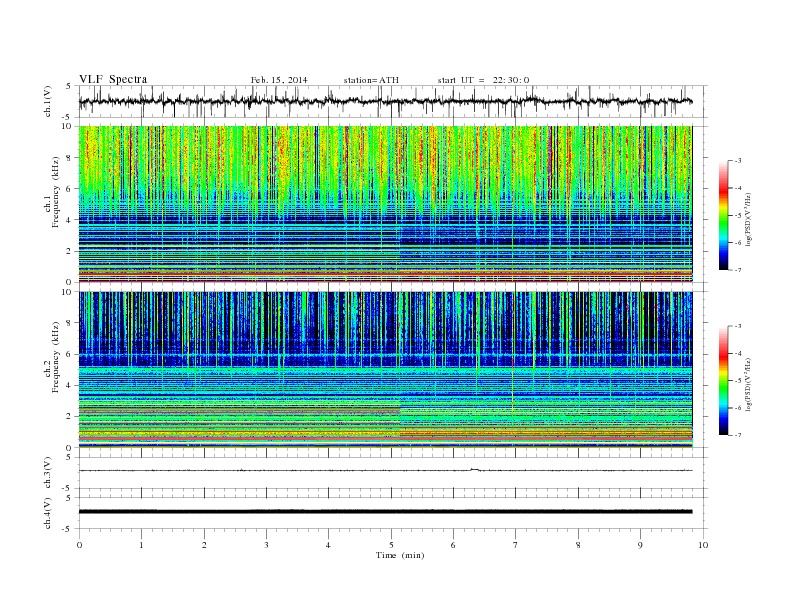This screenshot has width=792, height=612.
Task: Click the ch.1 'Frequency (kHz)' axis label
Action: click(56, 192)
